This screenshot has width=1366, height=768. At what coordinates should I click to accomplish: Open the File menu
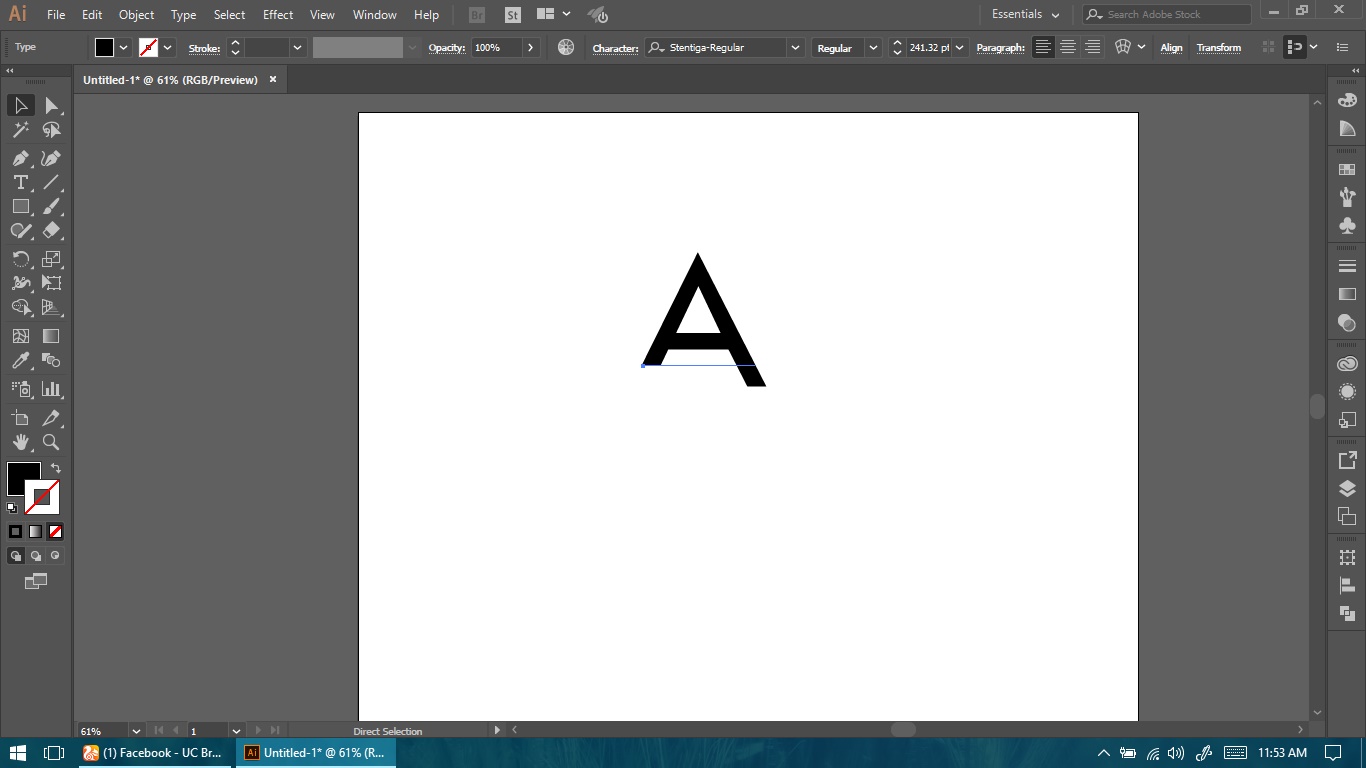point(56,15)
